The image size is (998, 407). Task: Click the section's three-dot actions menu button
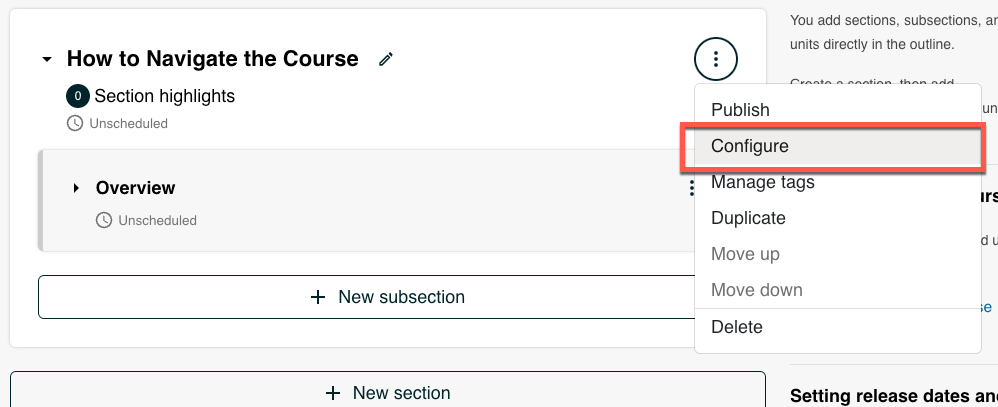coord(715,60)
